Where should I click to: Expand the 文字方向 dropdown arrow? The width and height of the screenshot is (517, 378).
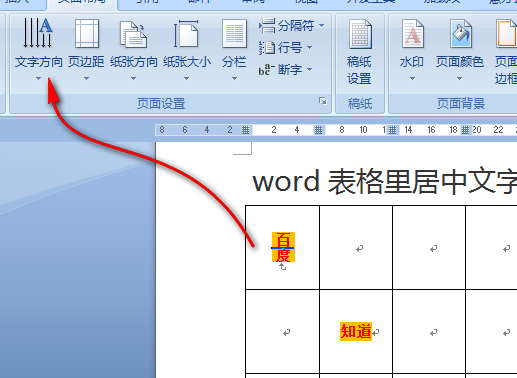pos(38,79)
